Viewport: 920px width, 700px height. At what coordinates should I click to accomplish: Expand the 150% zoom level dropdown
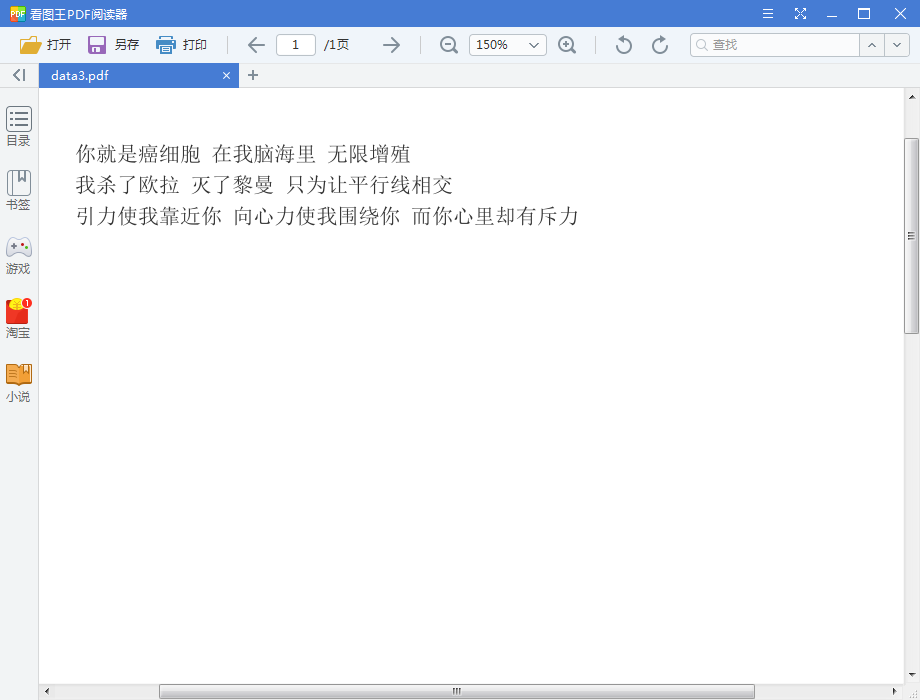(508, 45)
